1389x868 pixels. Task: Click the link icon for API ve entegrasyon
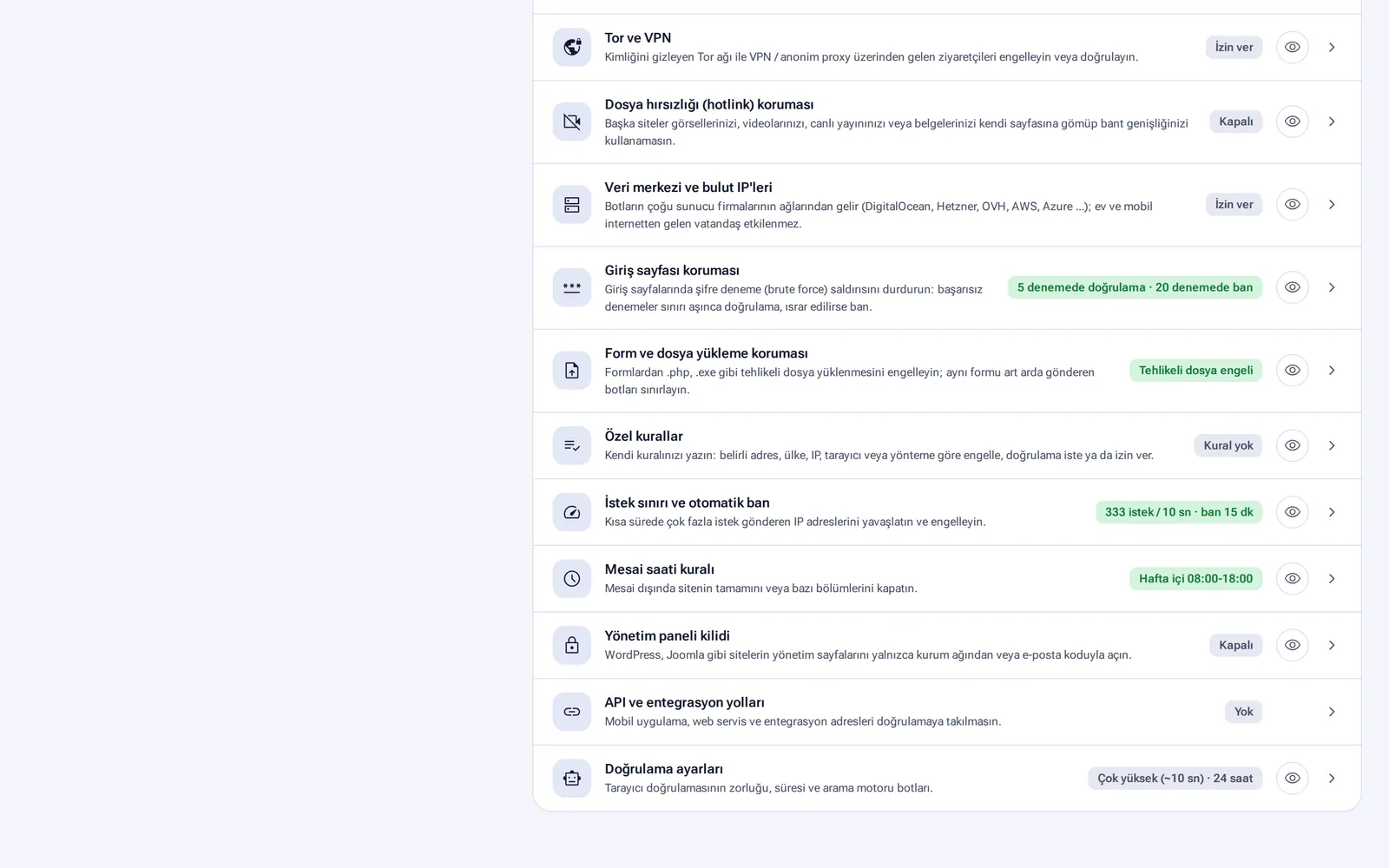[x=571, y=712]
